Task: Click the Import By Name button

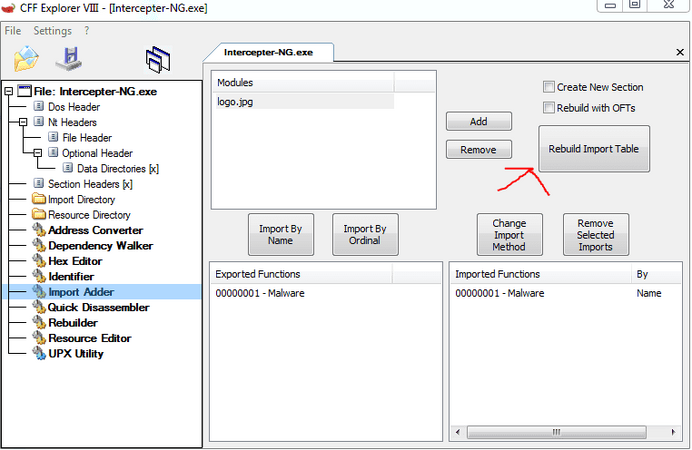Action: coord(281,235)
